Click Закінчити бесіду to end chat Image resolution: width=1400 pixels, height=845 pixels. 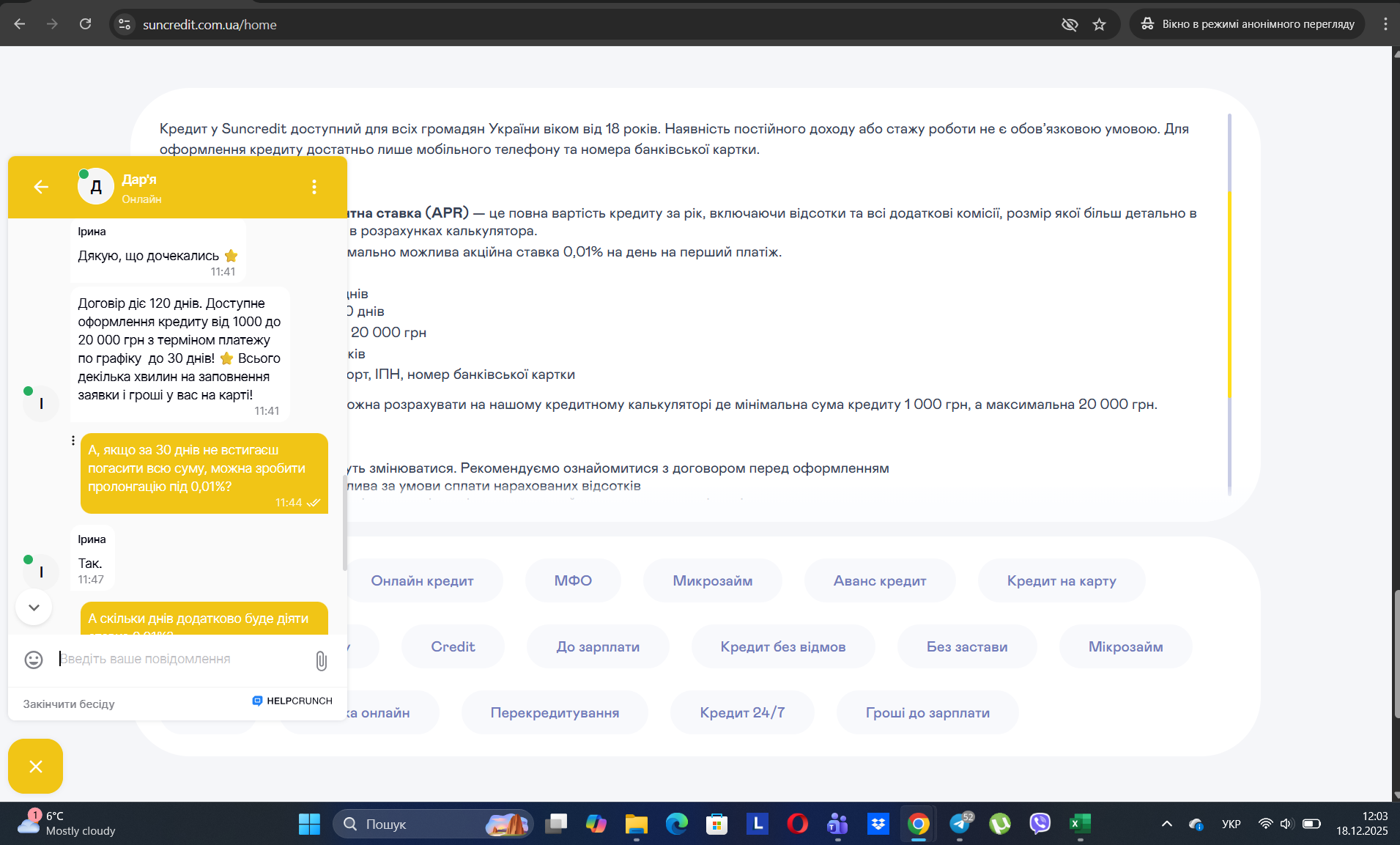pyautogui.click(x=69, y=704)
